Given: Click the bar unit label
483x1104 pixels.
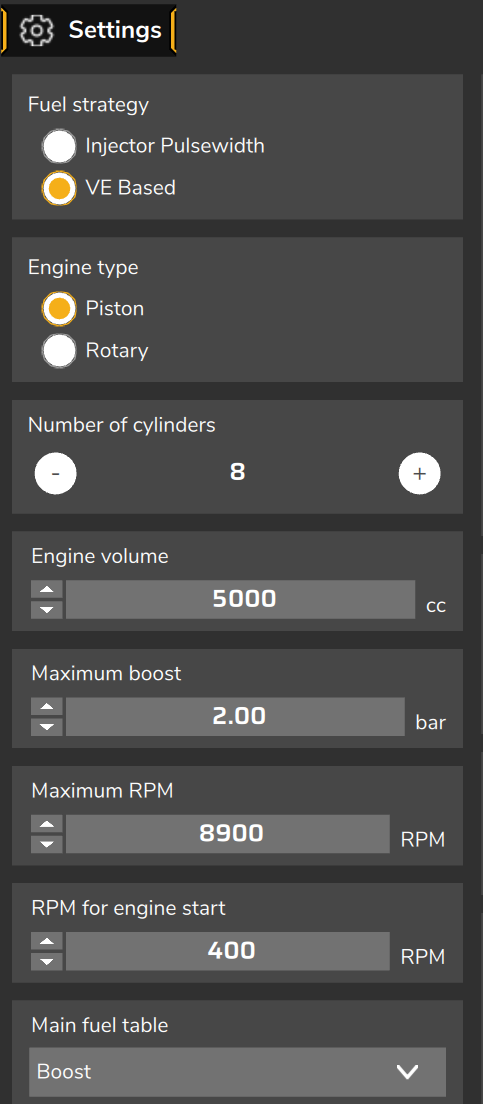Looking at the screenshot, I should click(431, 722).
